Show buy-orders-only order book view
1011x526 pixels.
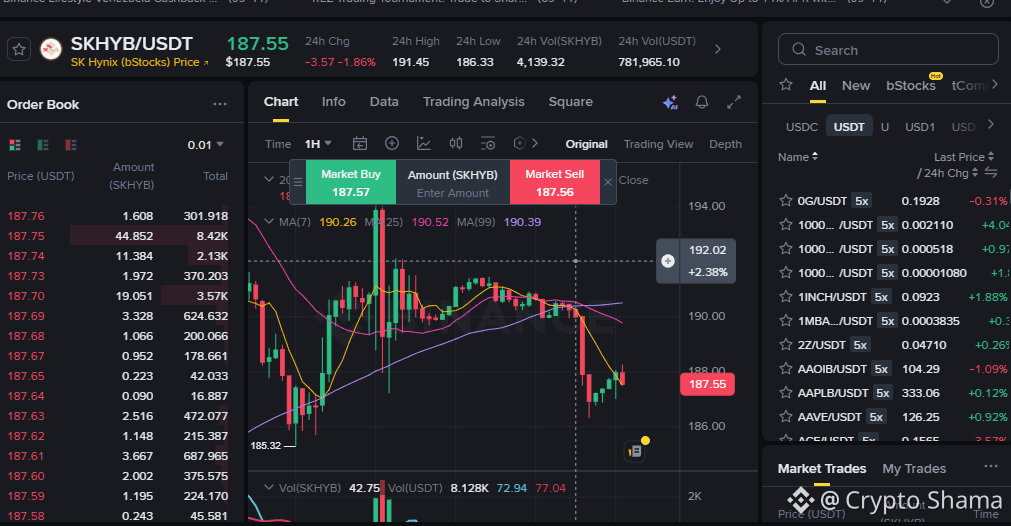tap(43, 145)
